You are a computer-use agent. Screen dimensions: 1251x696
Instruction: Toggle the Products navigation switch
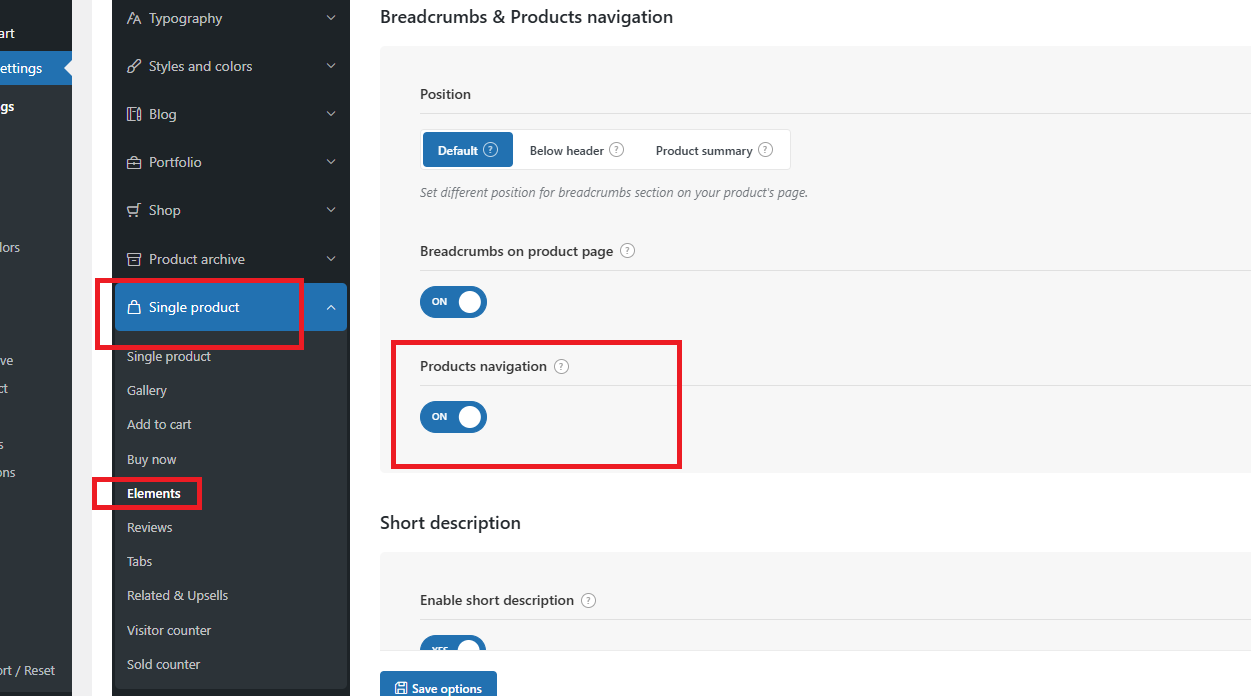pyautogui.click(x=453, y=417)
